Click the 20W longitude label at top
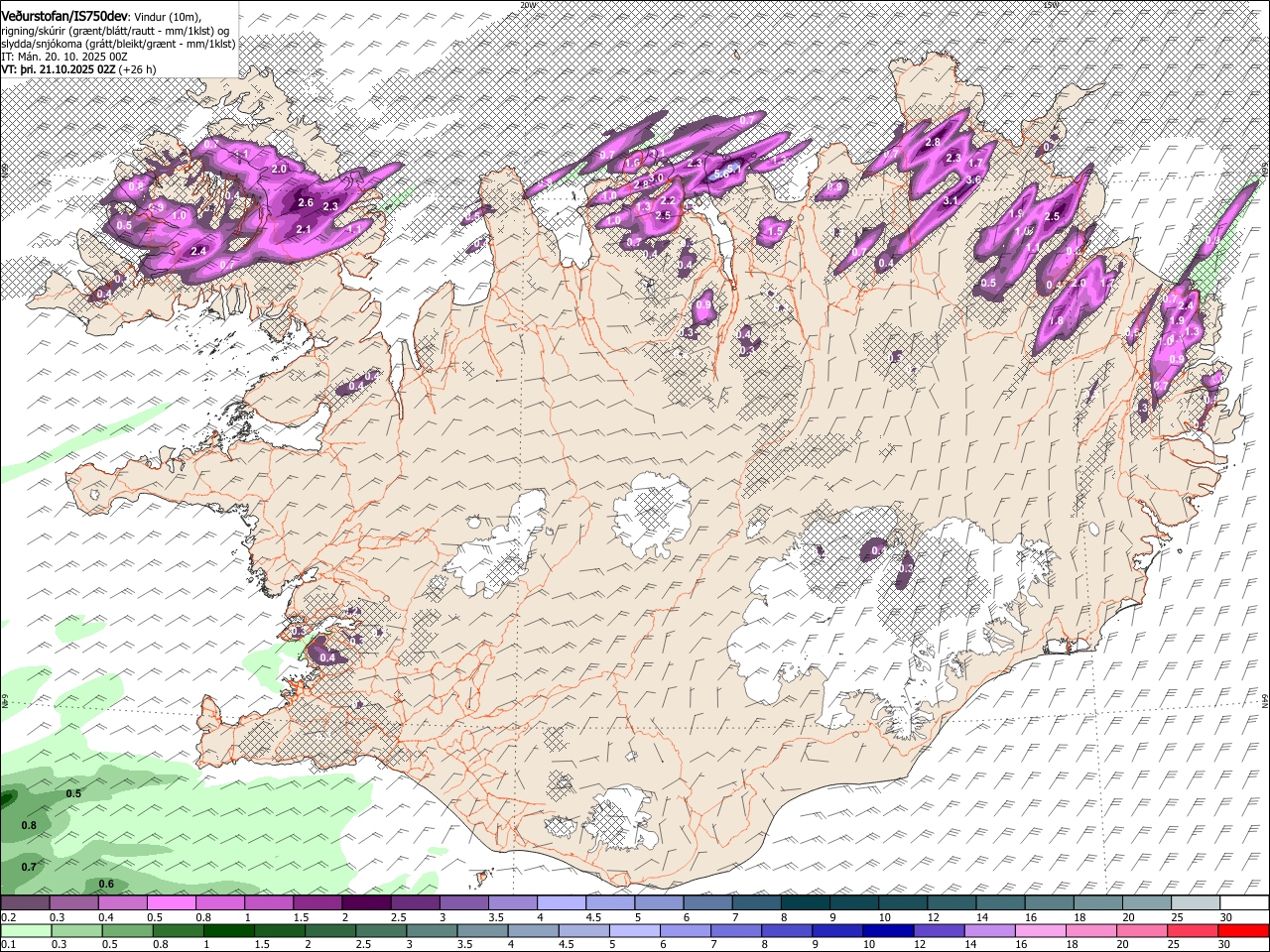The width and height of the screenshot is (1270, 952). [x=528, y=4]
